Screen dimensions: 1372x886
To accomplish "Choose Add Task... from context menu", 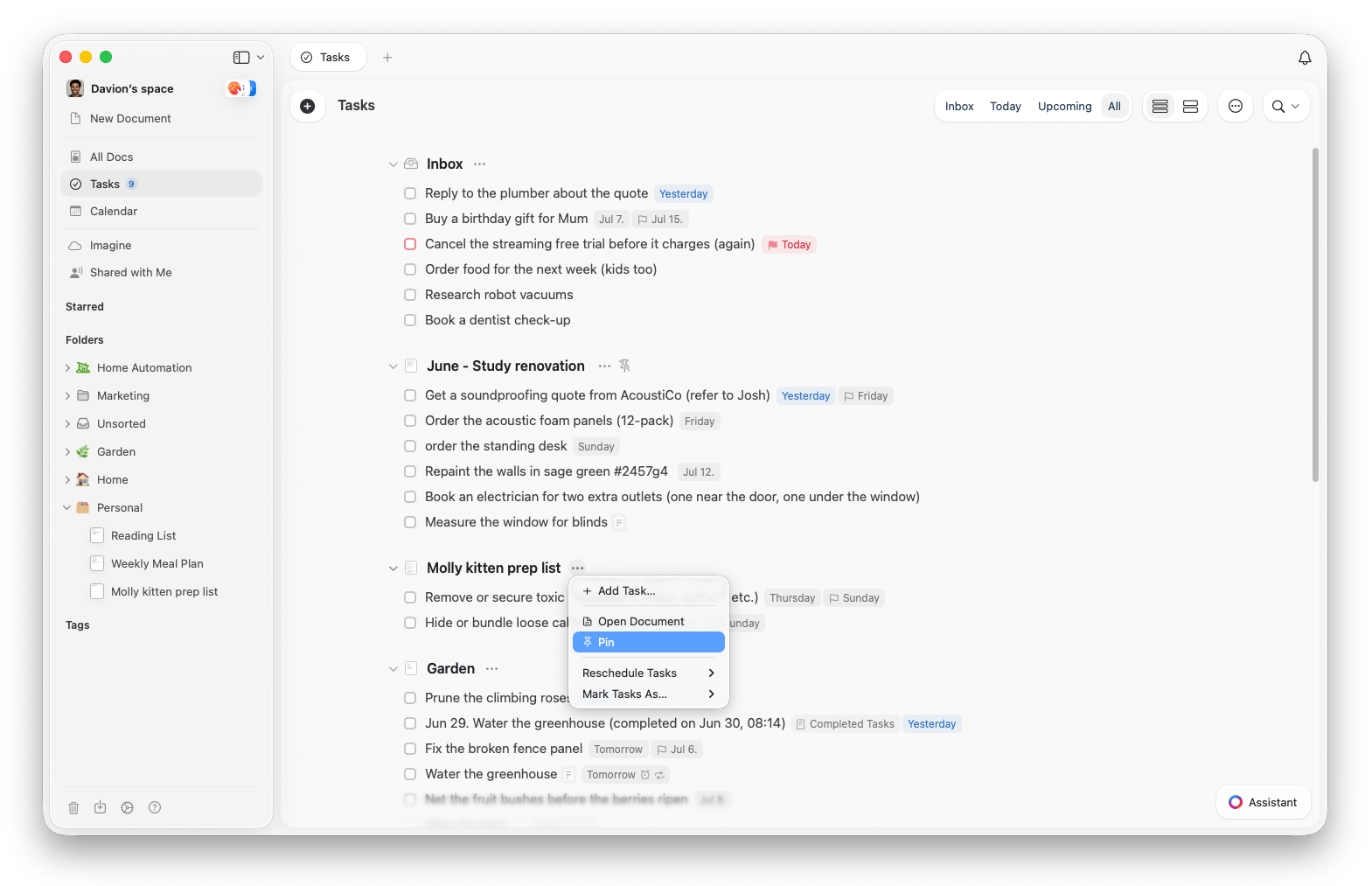I will [649, 591].
